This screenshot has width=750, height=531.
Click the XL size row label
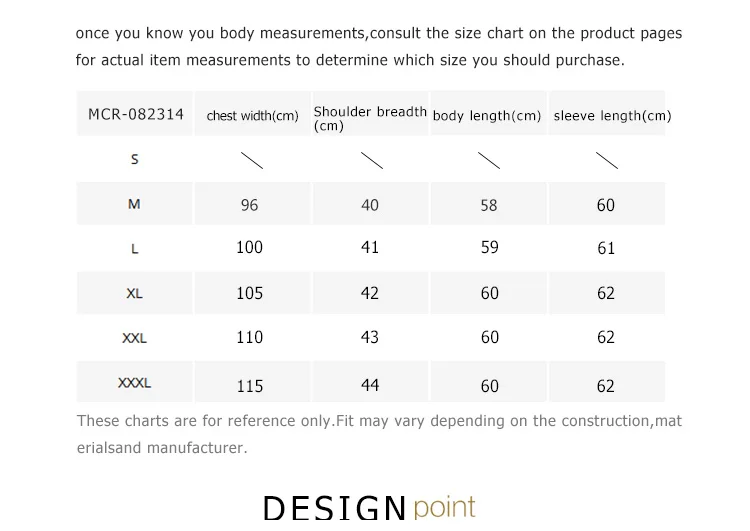click(x=134, y=293)
